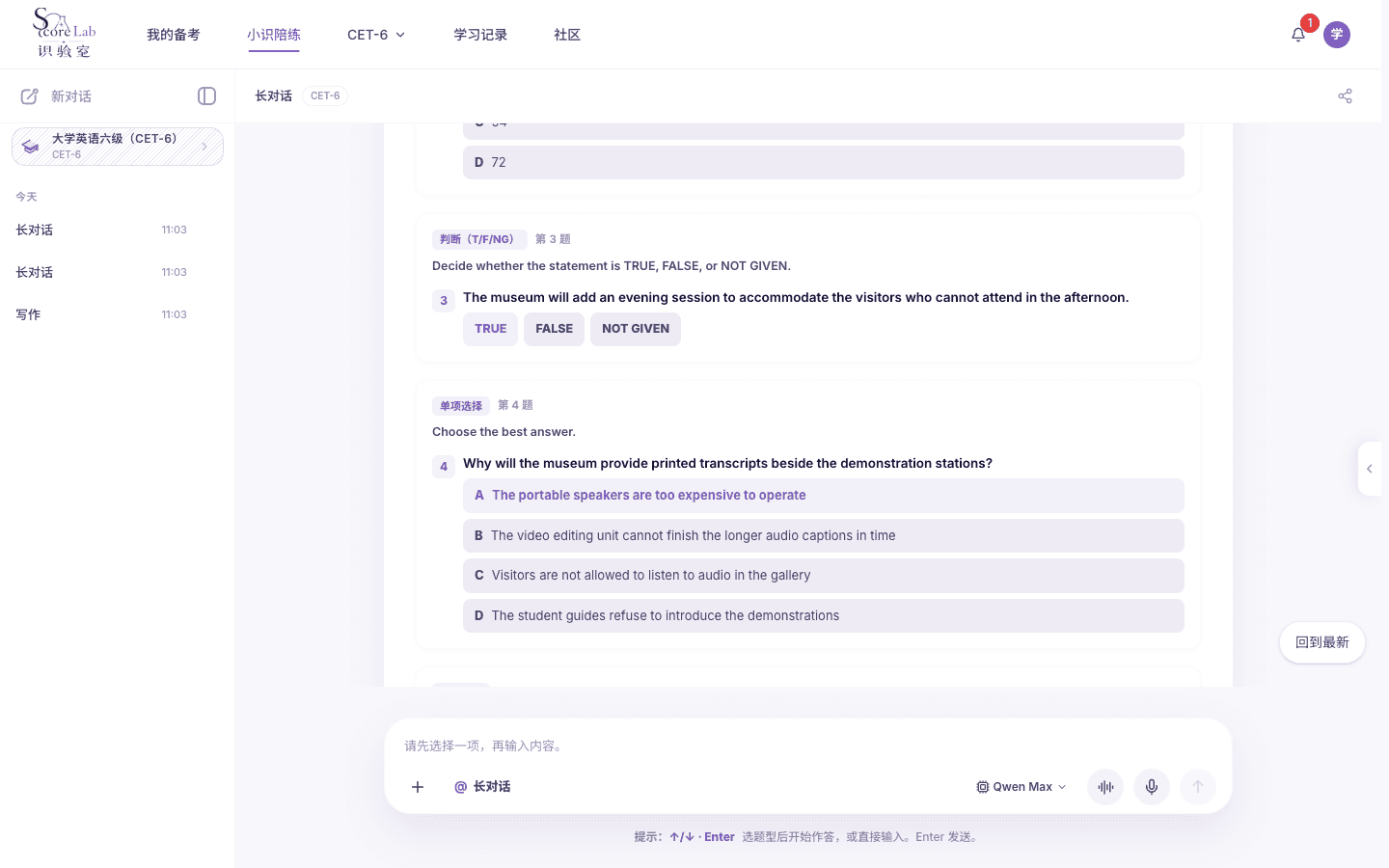Go to 我的备考 tab
The height and width of the screenshot is (868, 1389).
click(174, 35)
